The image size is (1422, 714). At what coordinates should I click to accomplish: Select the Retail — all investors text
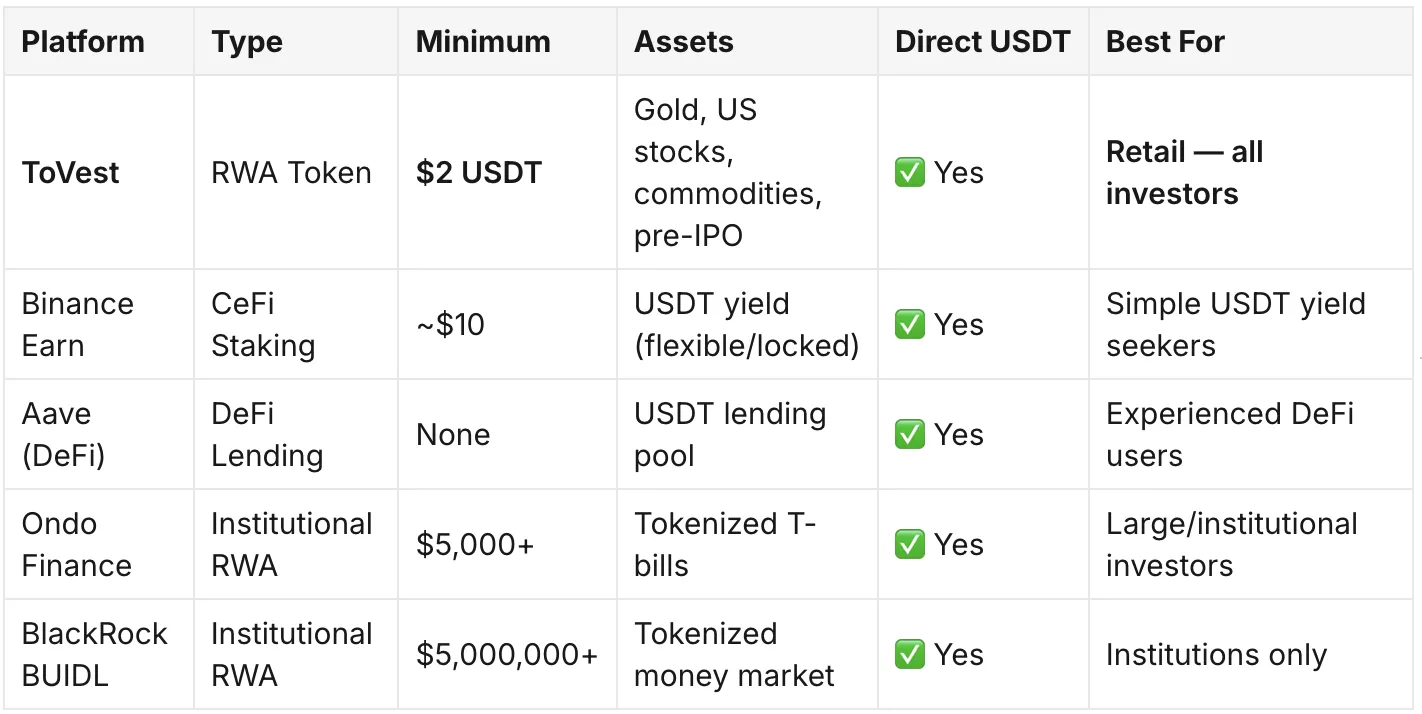click(1184, 173)
